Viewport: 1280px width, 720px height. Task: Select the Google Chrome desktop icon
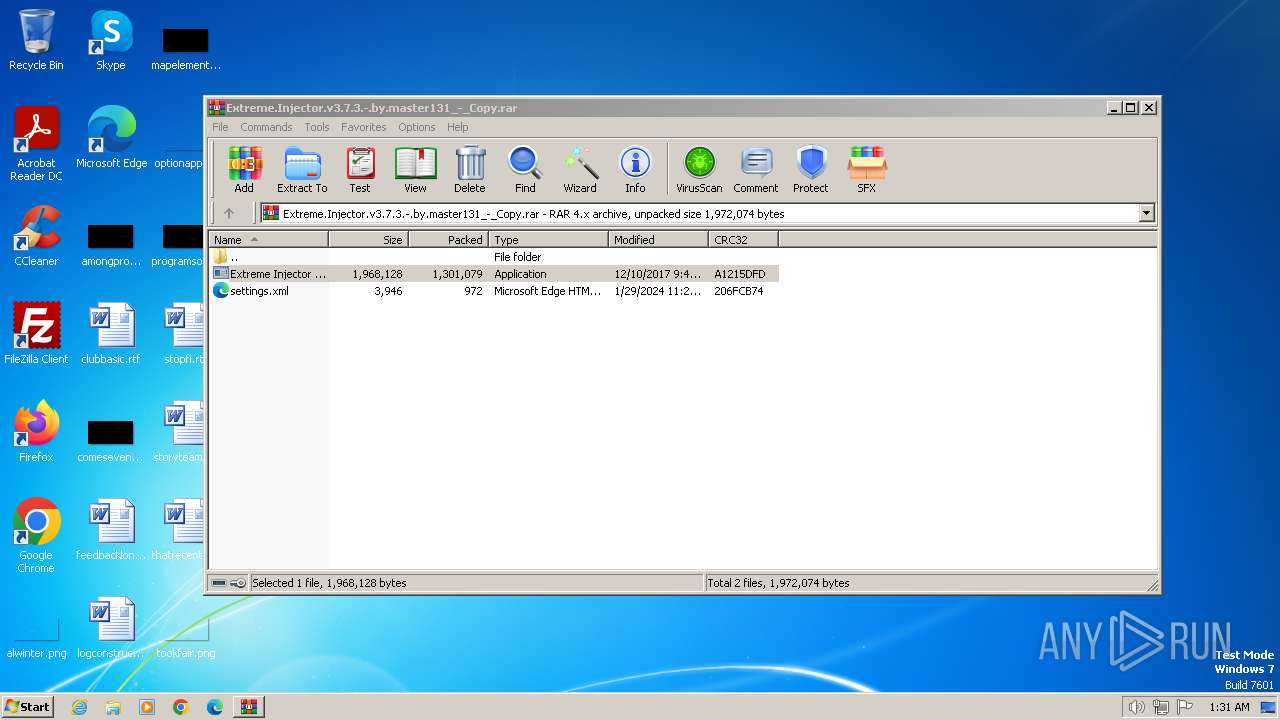(x=36, y=536)
